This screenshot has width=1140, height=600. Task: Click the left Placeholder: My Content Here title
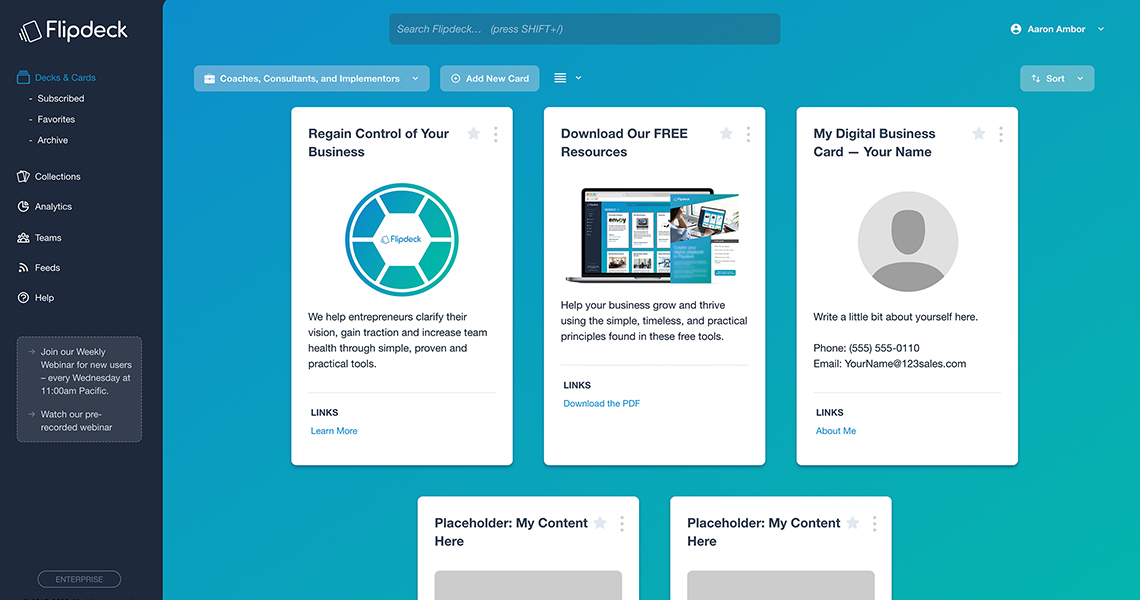[x=511, y=532]
